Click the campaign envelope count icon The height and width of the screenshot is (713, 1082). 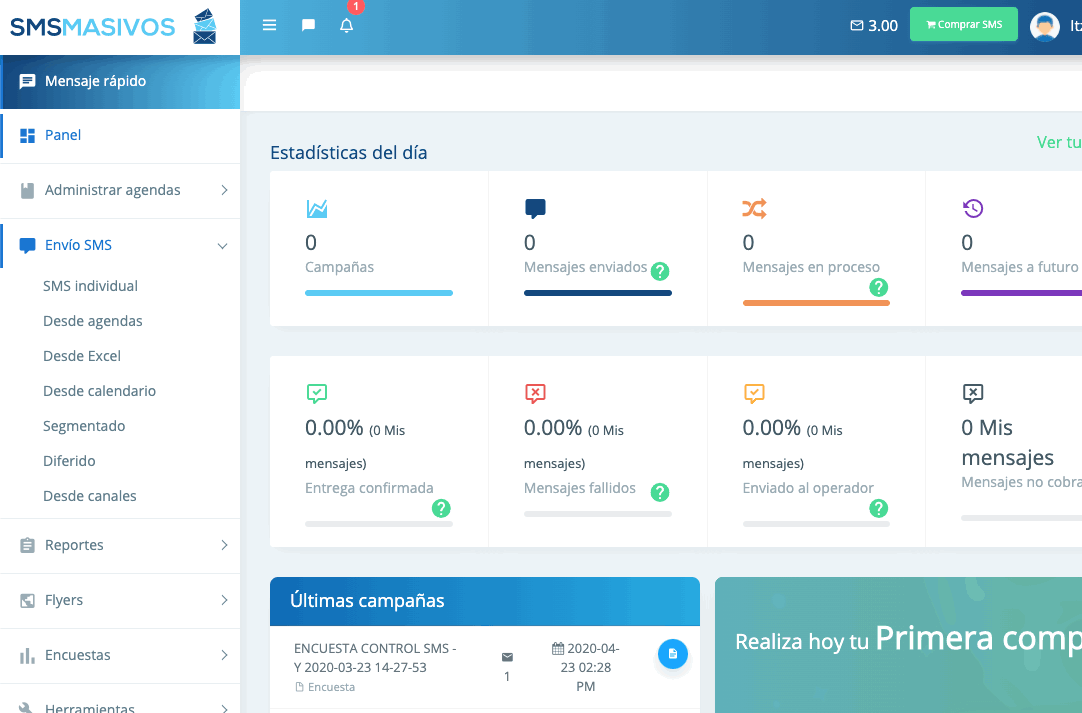click(507, 657)
